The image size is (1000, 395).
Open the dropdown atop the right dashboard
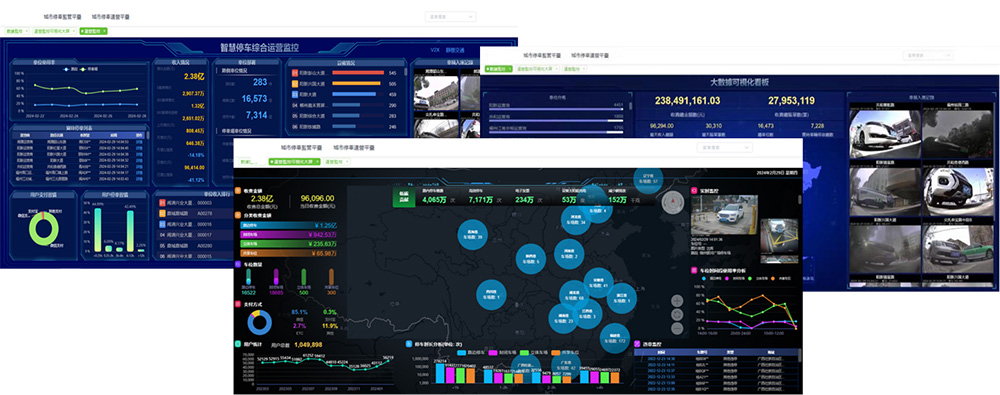pos(928,56)
